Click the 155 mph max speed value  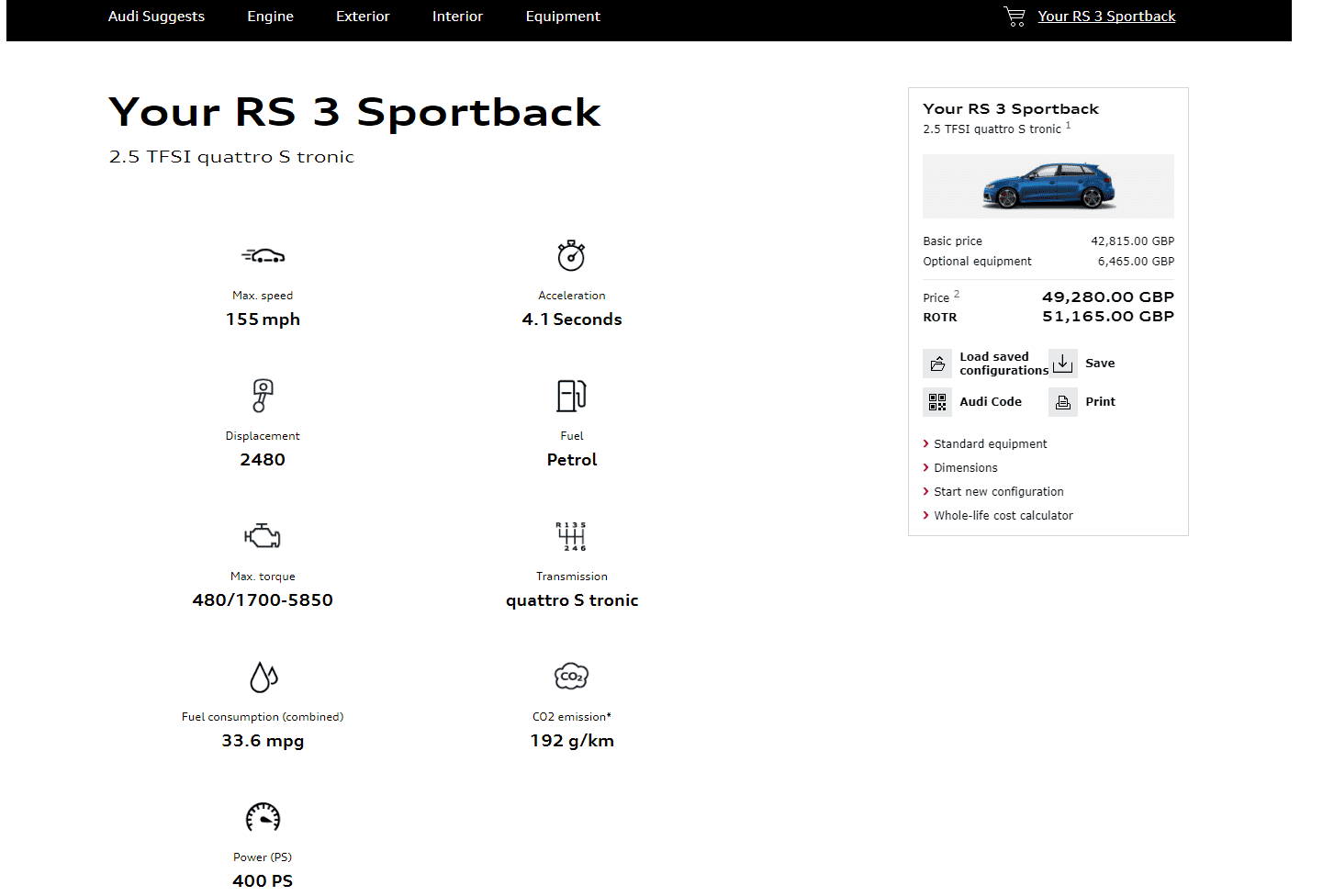tap(263, 319)
